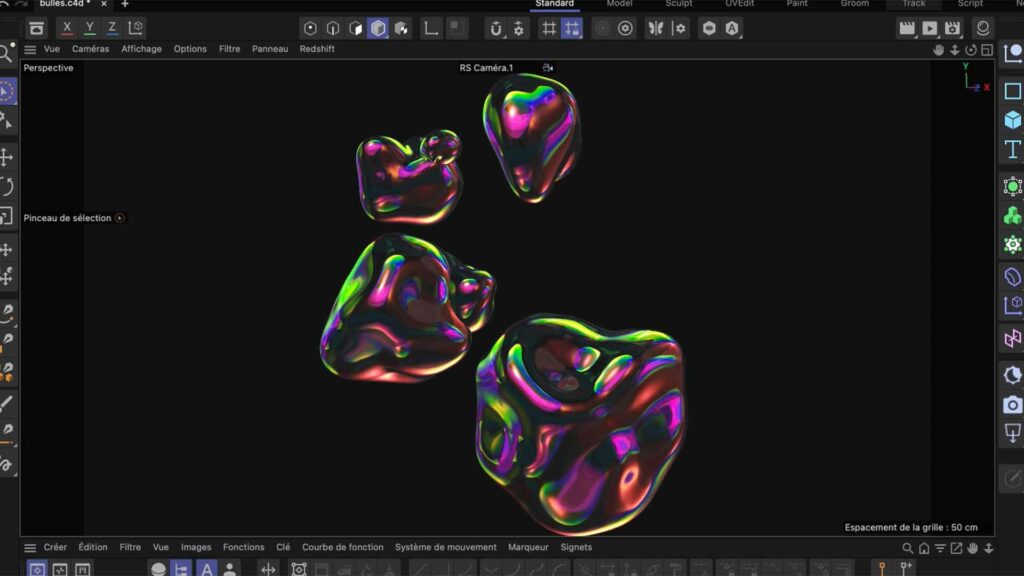Click the Render to Picture Viewer icon
Screen dimensions: 1024x576
930,28
